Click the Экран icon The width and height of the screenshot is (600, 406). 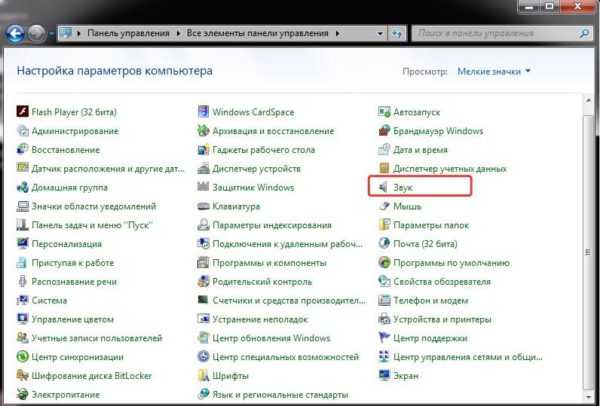[384, 376]
